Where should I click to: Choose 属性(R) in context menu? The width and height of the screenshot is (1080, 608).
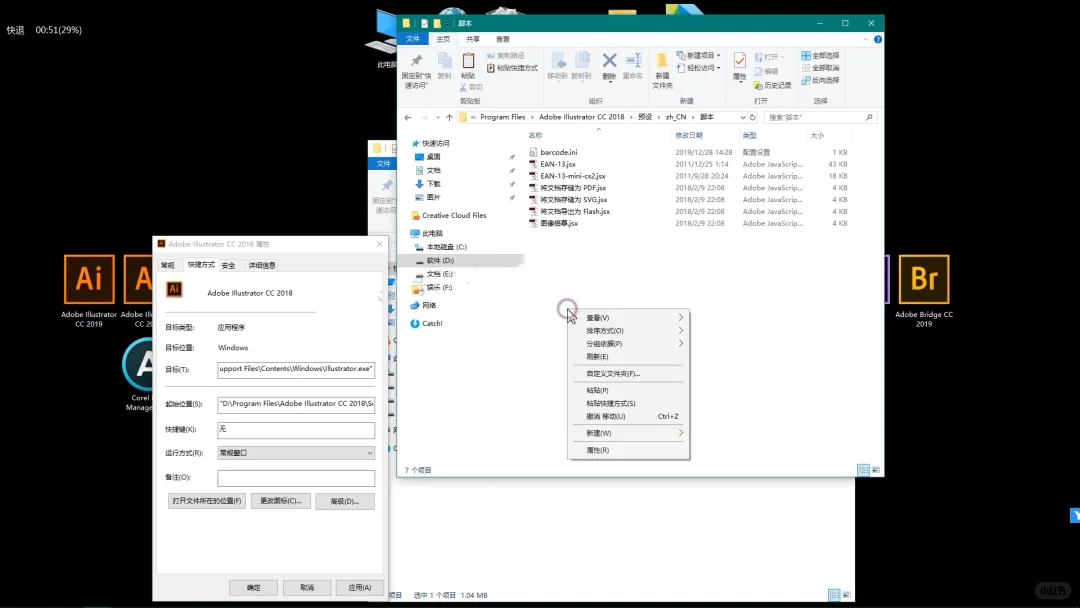pyautogui.click(x=628, y=450)
